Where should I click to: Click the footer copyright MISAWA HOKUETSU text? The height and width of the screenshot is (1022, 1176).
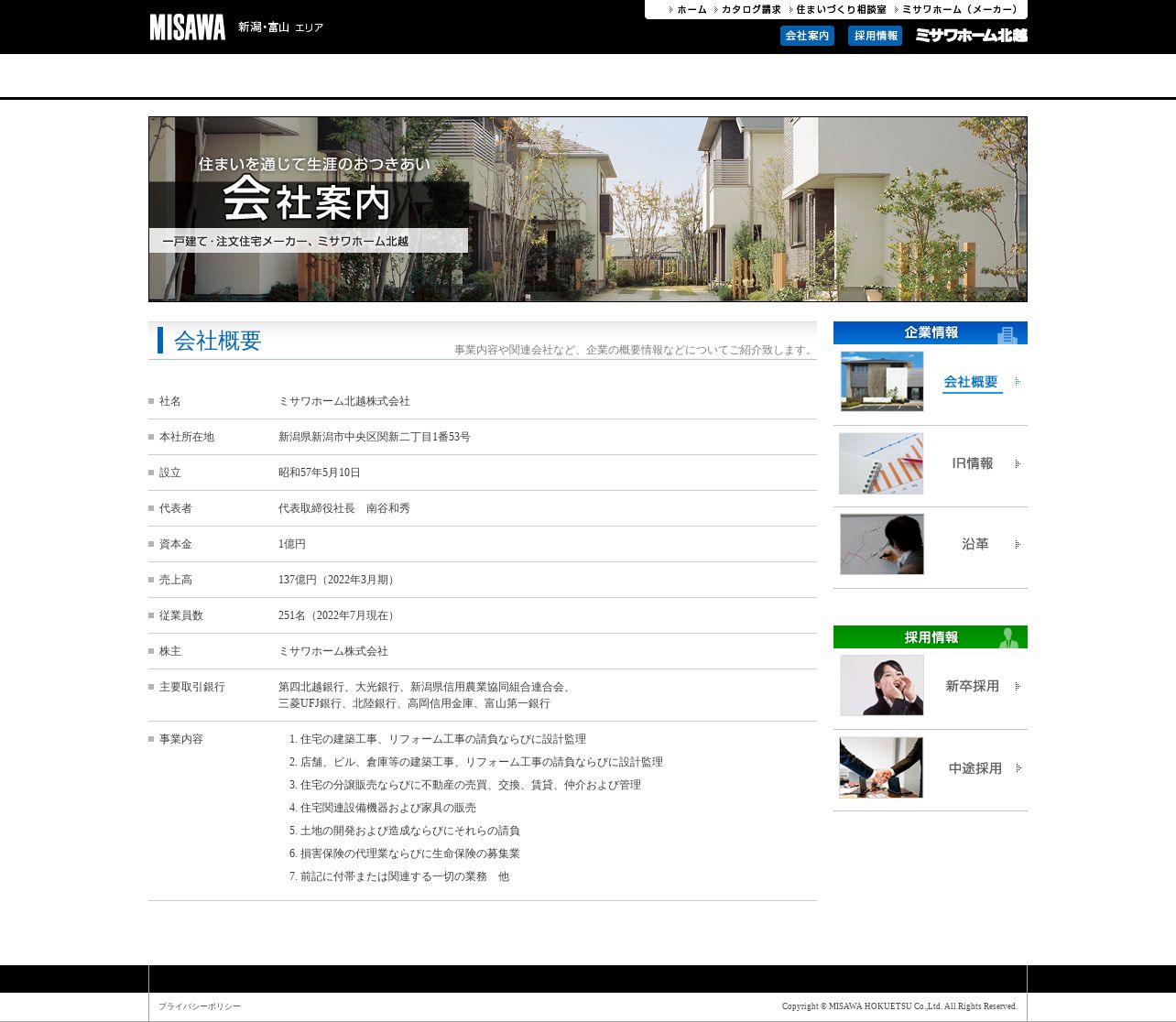click(x=899, y=1006)
